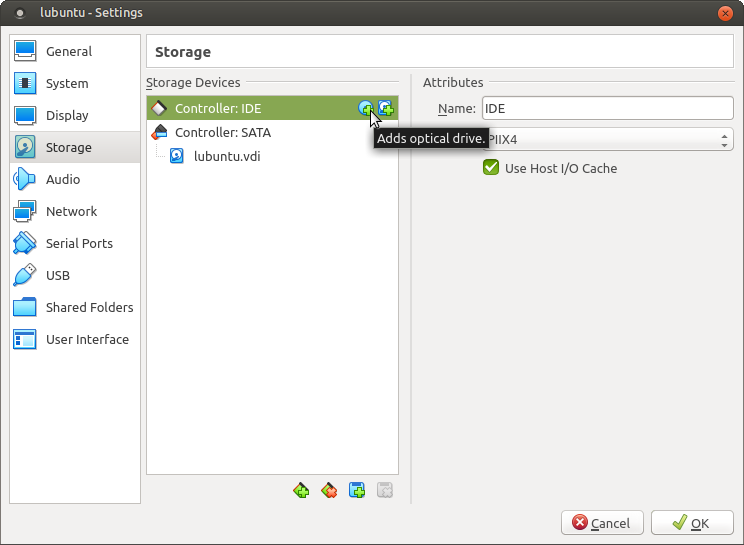Open the Shared Folders settings category
The image size is (744, 545).
click(75, 307)
